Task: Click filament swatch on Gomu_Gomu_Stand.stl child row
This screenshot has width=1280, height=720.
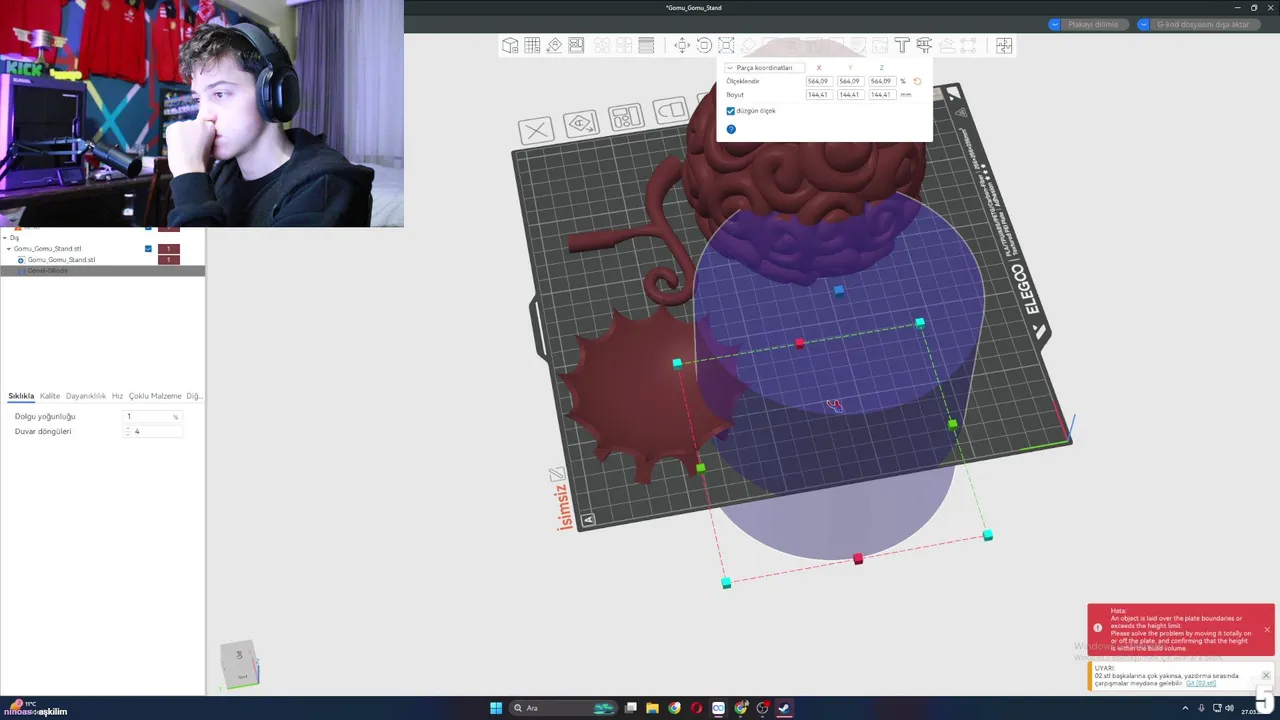Action: pyautogui.click(x=169, y=260)
